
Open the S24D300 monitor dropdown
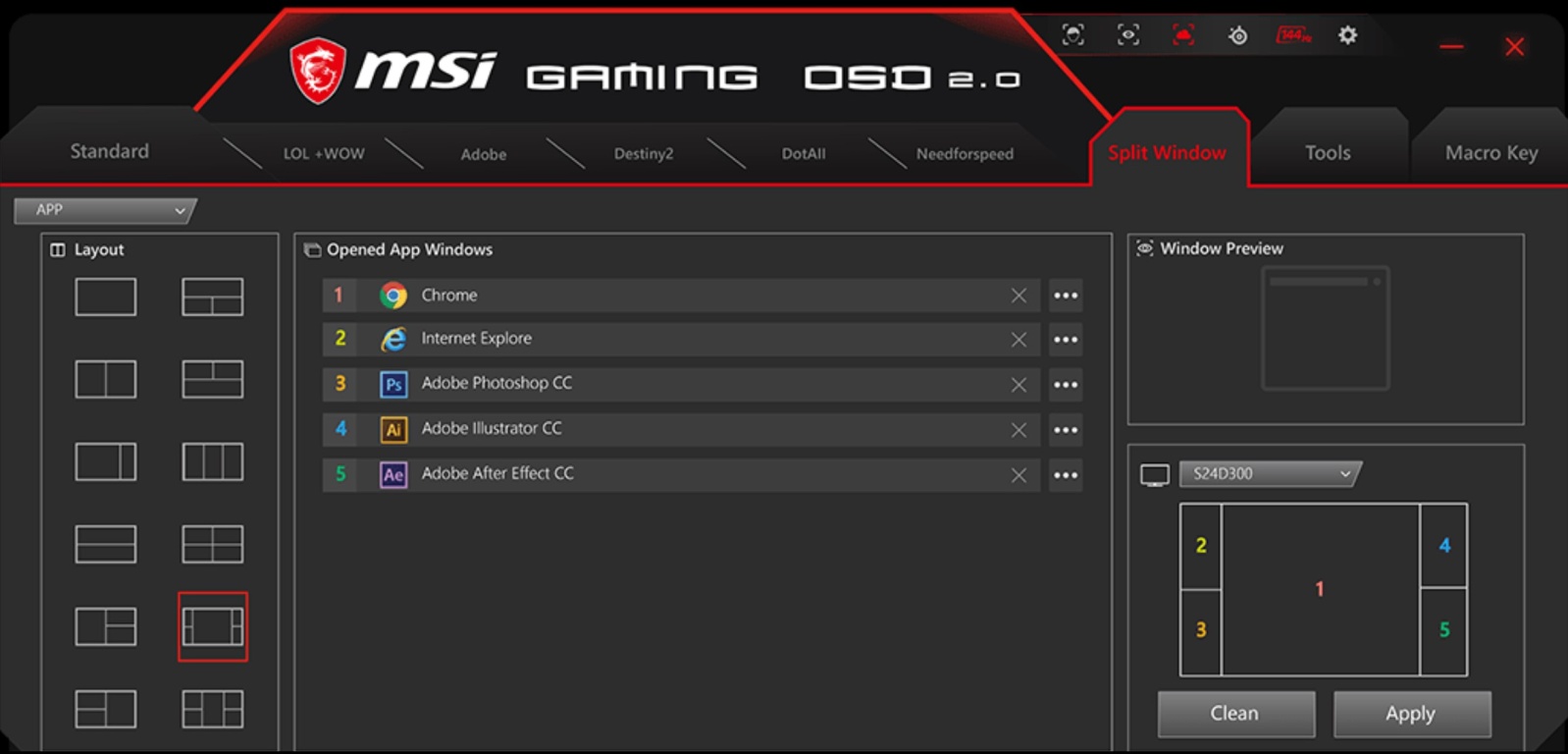click(x=1270, y=474)
